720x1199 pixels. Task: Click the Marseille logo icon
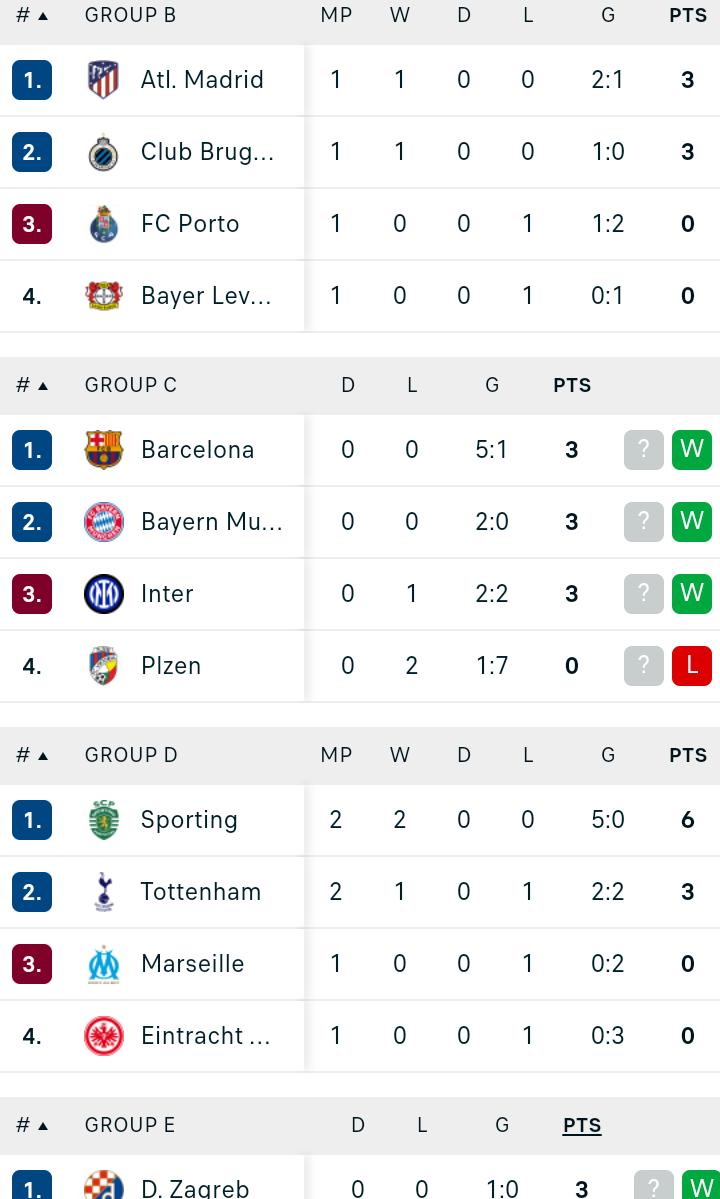click(103, 963)
